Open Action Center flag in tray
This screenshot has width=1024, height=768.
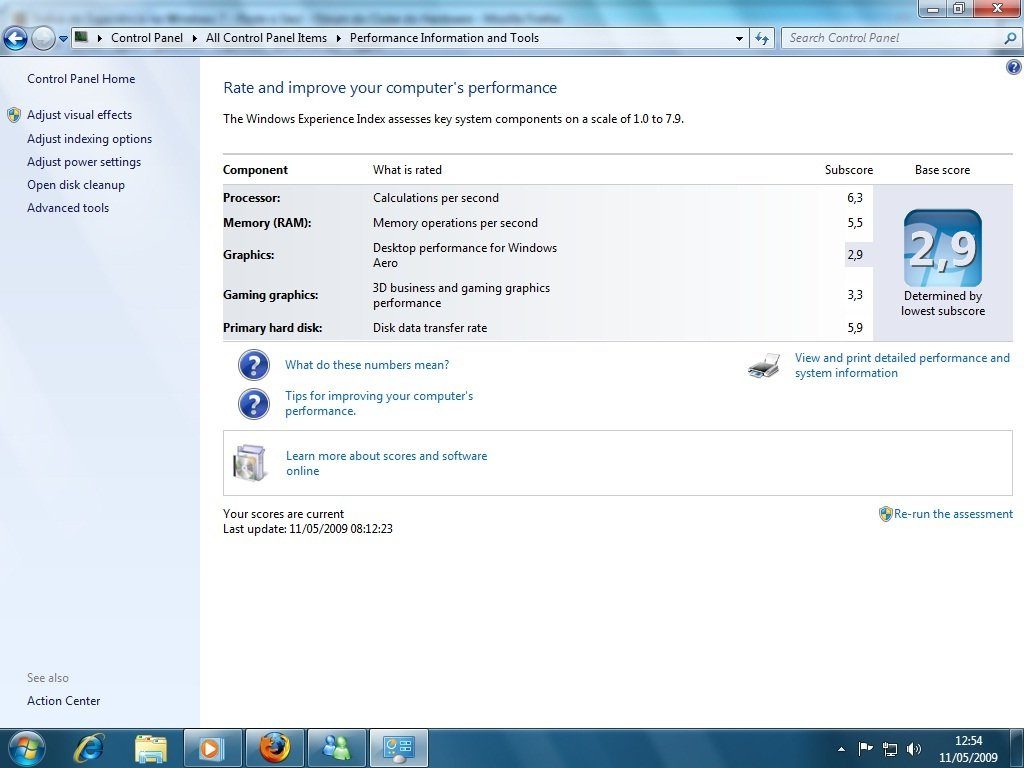pos(865,748)
